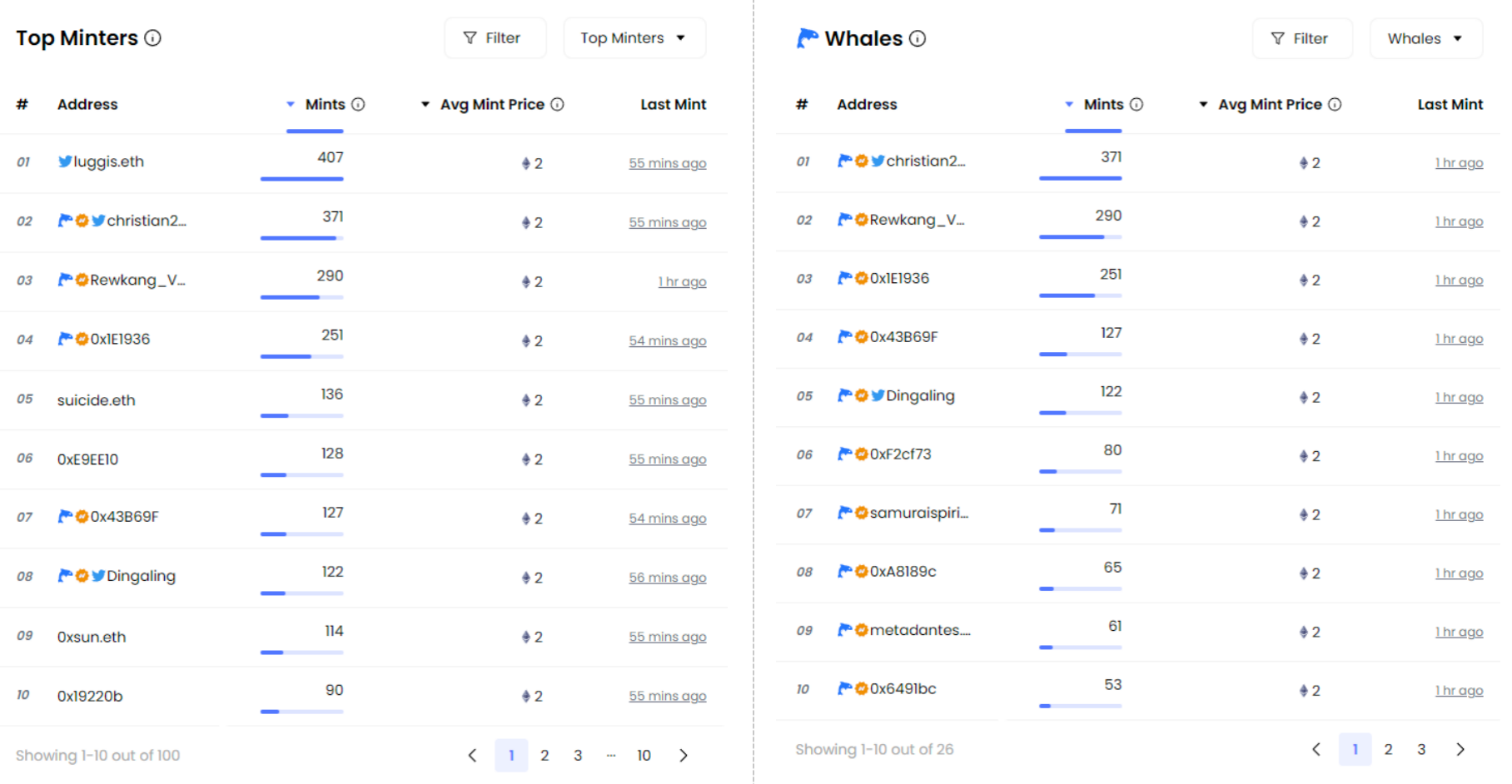Click info icon beside Whales title
Image resolution: width=1512 pixels, height=784 pixels.
point(918,38)
